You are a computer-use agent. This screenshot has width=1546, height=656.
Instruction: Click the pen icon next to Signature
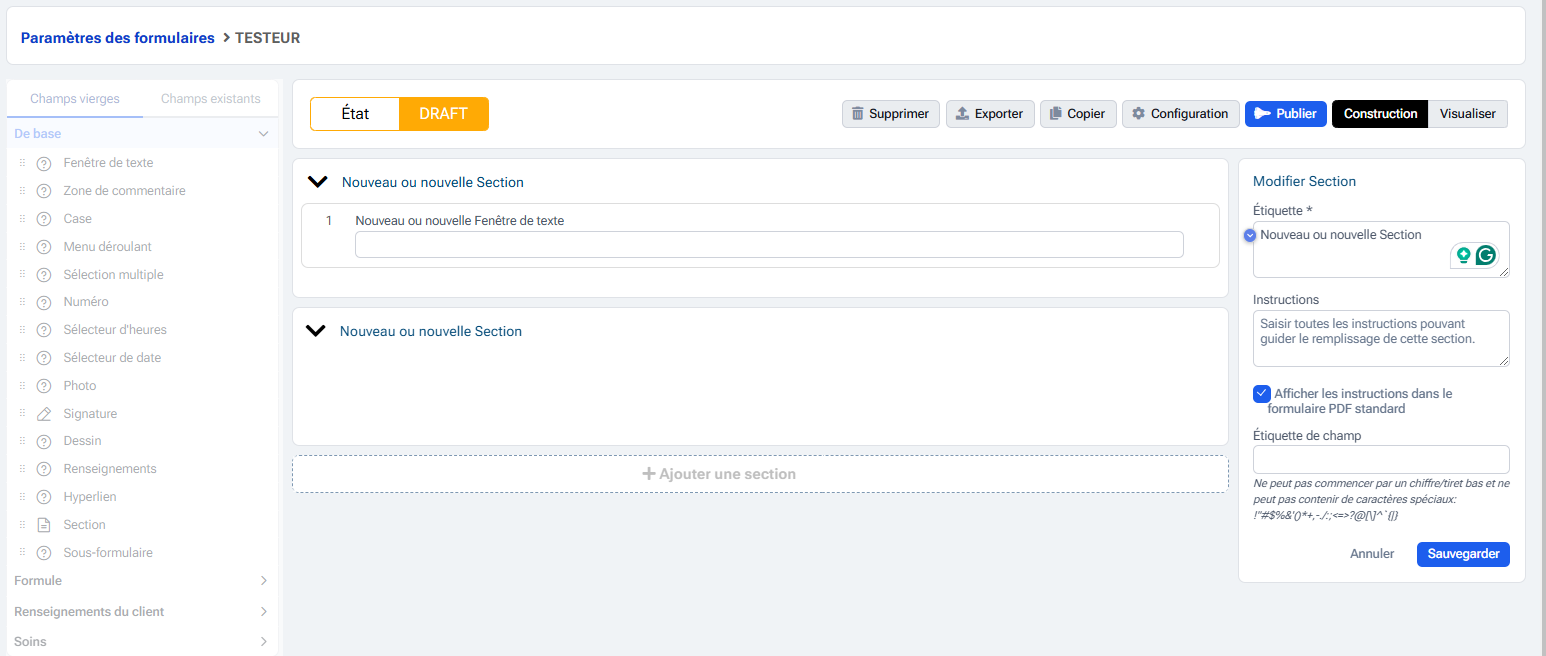point(44,414)
